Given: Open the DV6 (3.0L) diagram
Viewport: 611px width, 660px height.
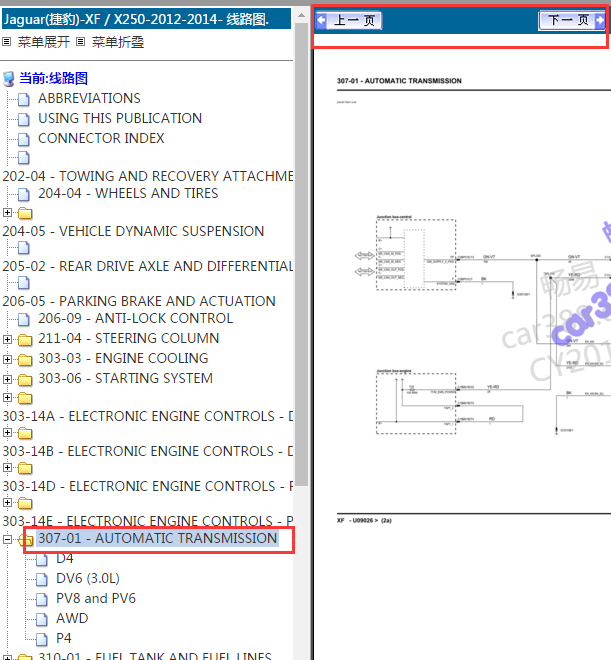Looking at the screenshot, I should [x=88, y=578].
